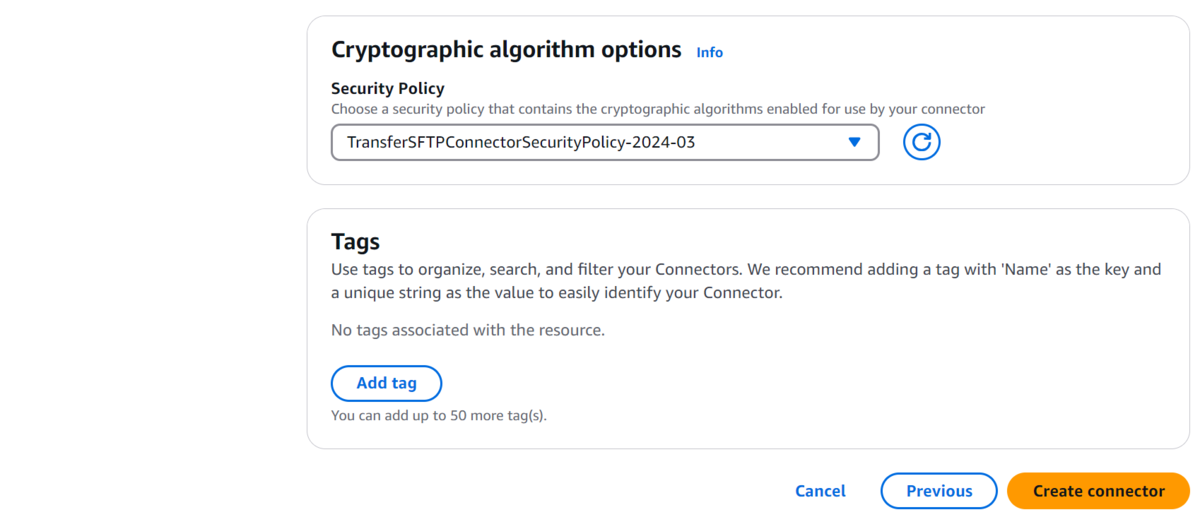Click the circular arrow refresh button

(921, 142)
